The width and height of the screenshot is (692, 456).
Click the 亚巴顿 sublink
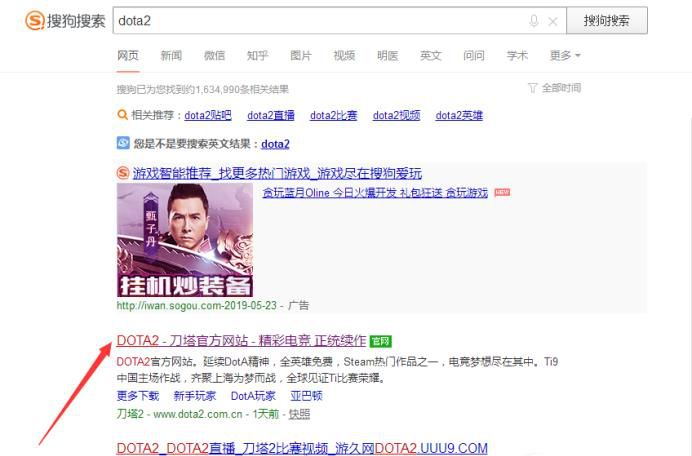[x=306, y=396]
